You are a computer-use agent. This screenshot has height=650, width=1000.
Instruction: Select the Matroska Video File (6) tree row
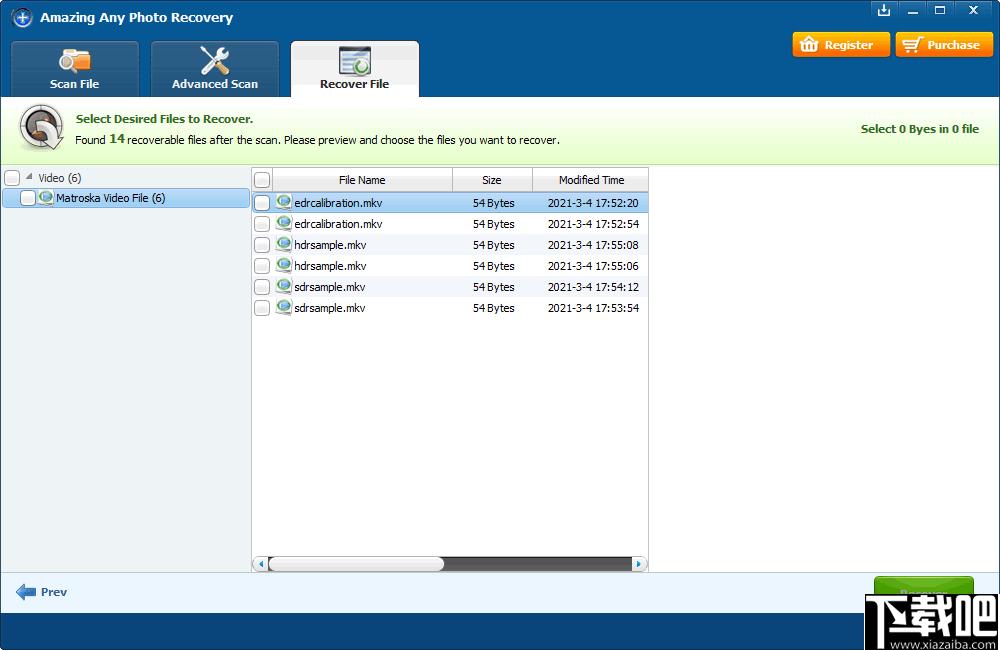tap(126, 198)
